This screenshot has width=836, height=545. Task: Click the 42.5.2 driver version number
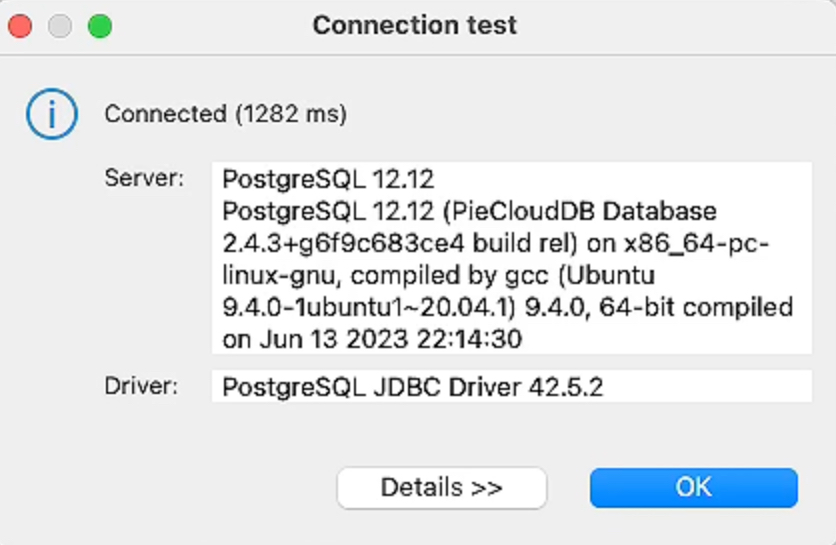point(566,387)
